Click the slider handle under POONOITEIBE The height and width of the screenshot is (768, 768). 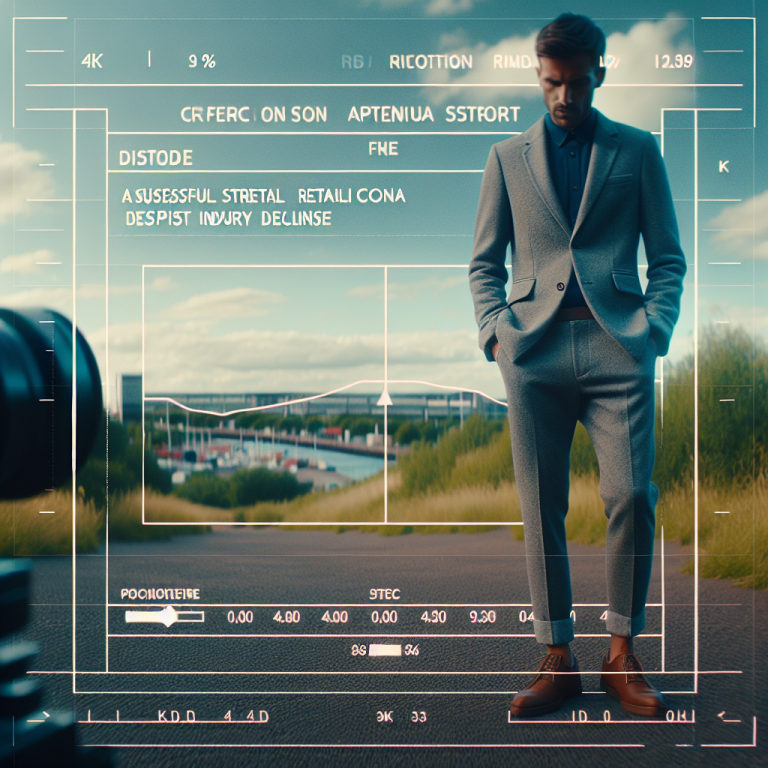click(x=164, y=618)
